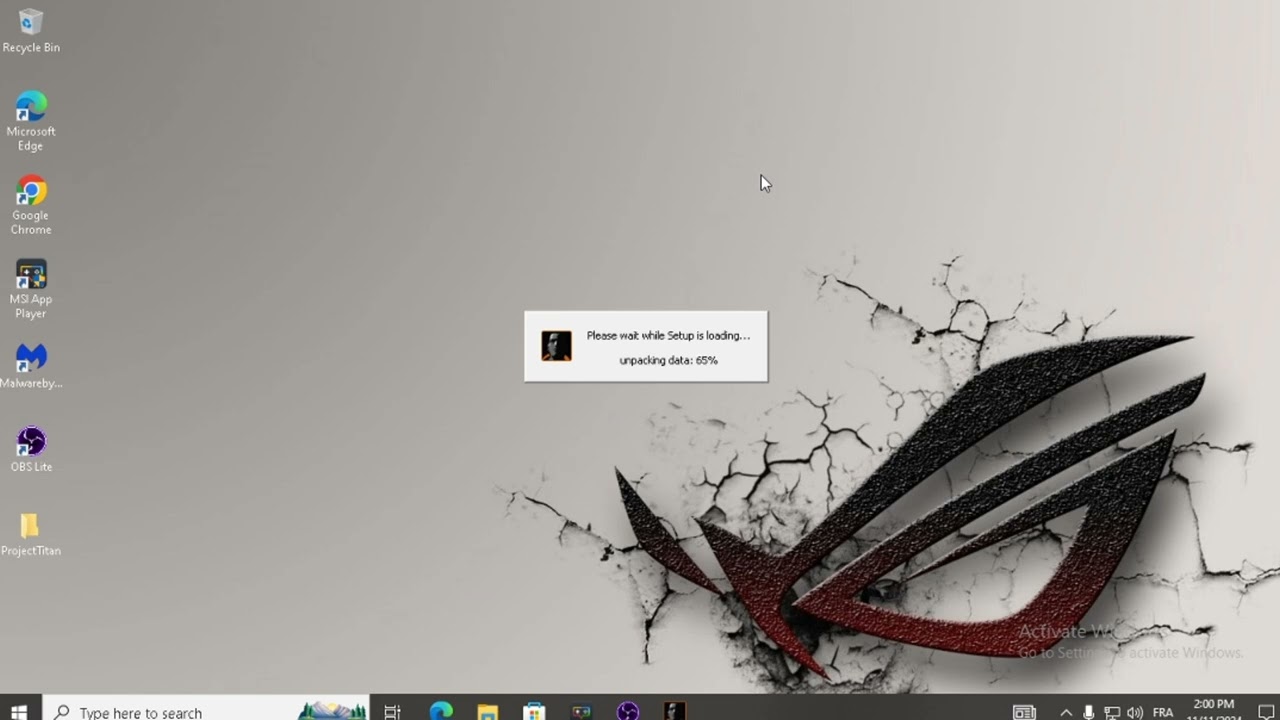The width and height of the screenshot is (1280, 720).
Task: Open the Action Center notifications icon
Action: (1266, 713)
